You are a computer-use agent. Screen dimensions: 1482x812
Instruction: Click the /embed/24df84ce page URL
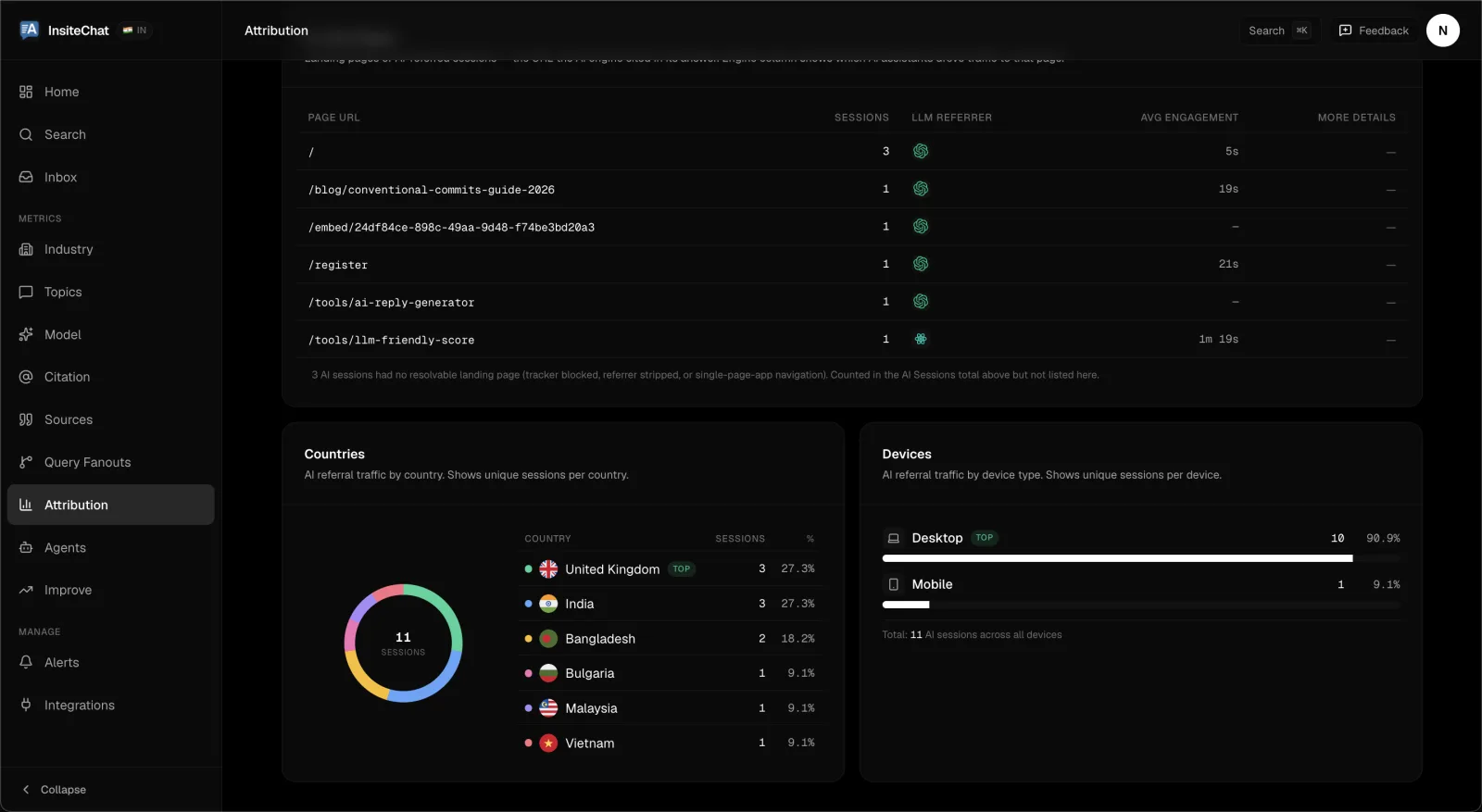coord(451,227)
